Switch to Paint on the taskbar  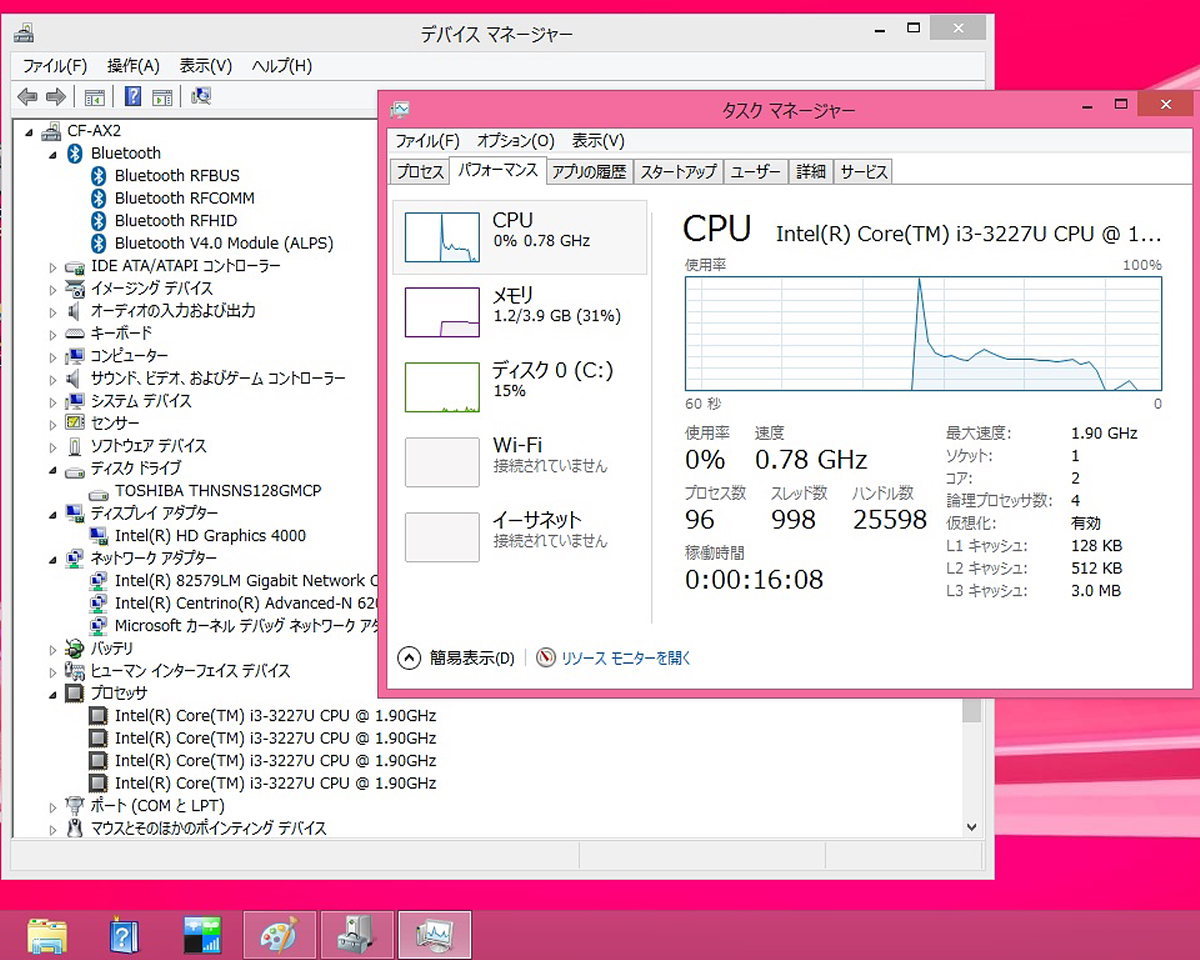(x=279, y=935)
